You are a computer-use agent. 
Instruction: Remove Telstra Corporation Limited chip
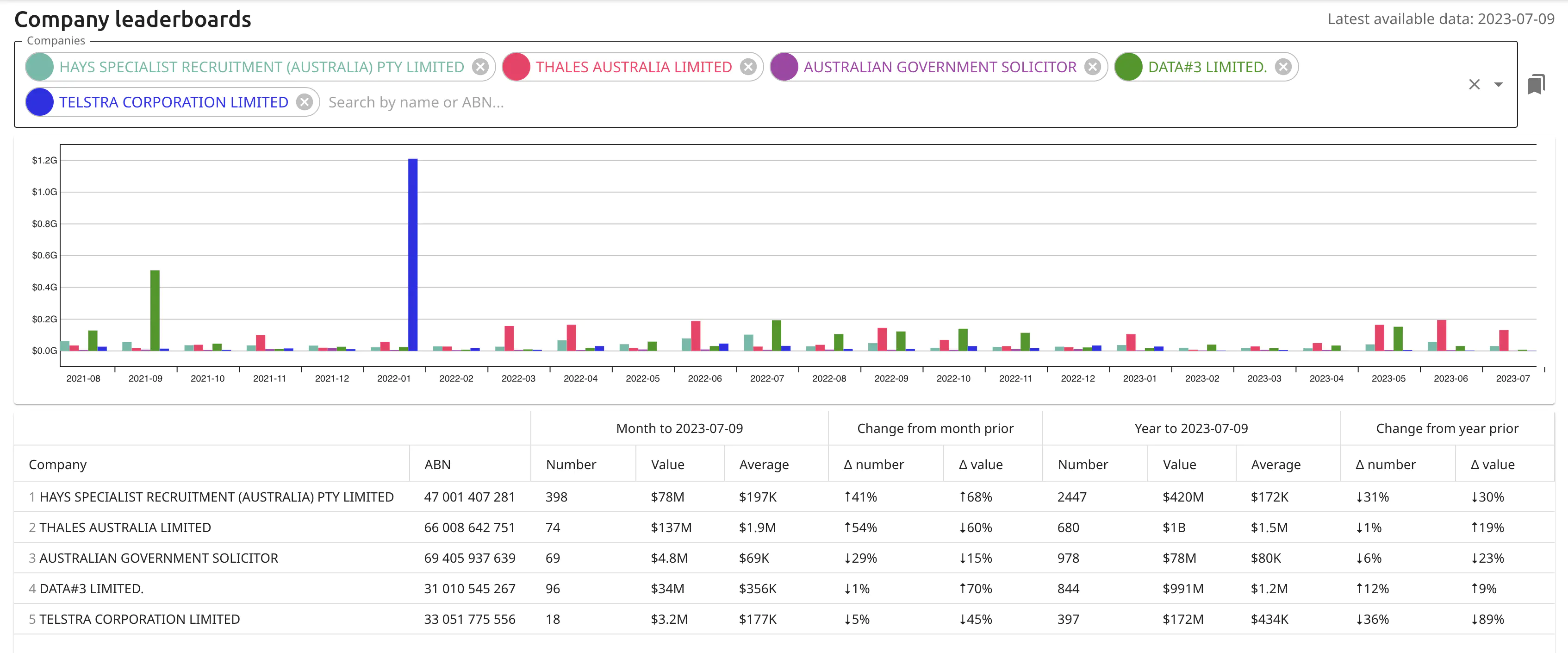click(305, 102)
